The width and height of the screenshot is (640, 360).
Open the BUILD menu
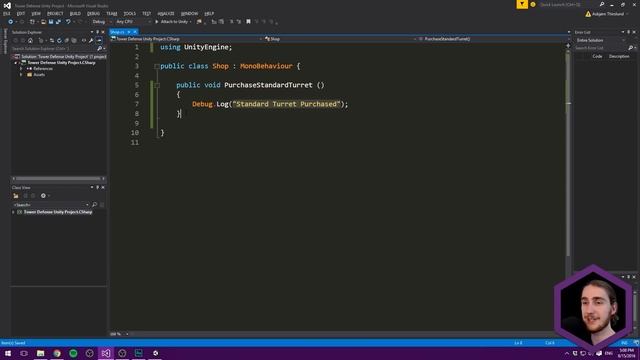75,13
